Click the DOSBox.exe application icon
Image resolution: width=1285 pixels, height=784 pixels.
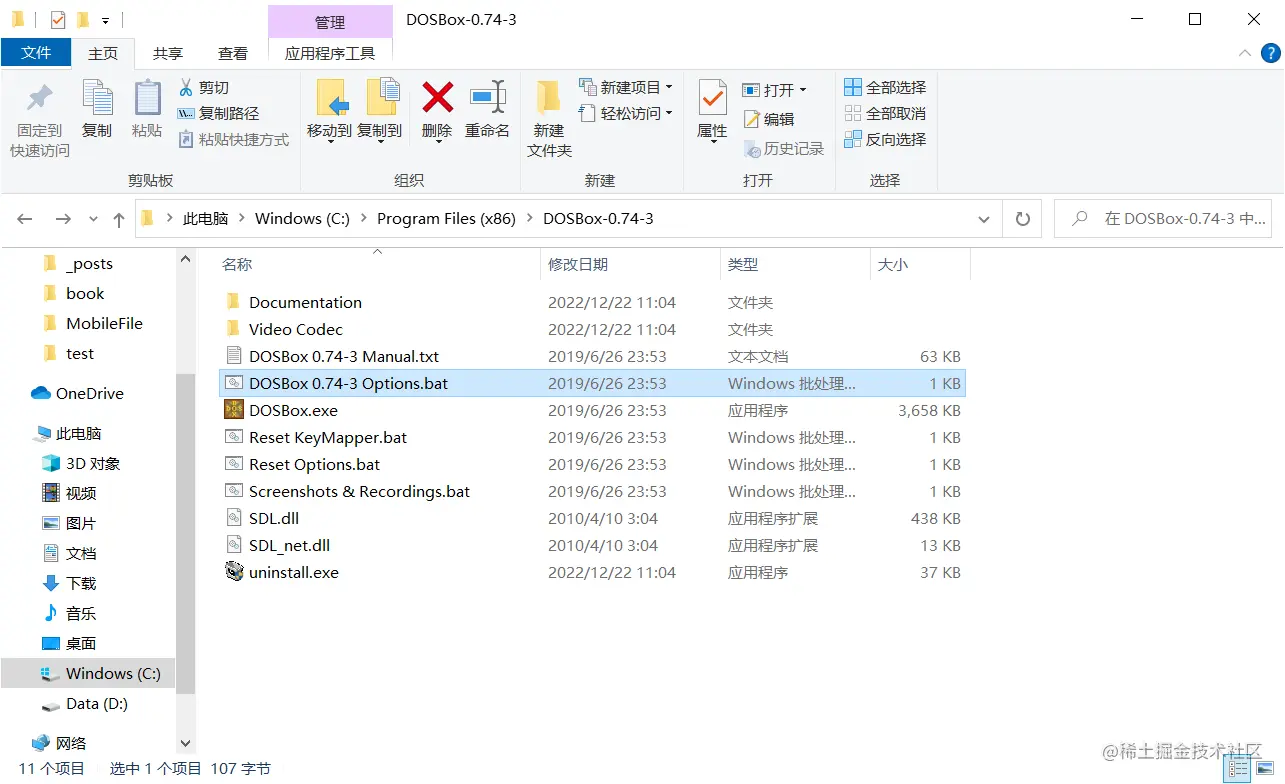[234, 410]
